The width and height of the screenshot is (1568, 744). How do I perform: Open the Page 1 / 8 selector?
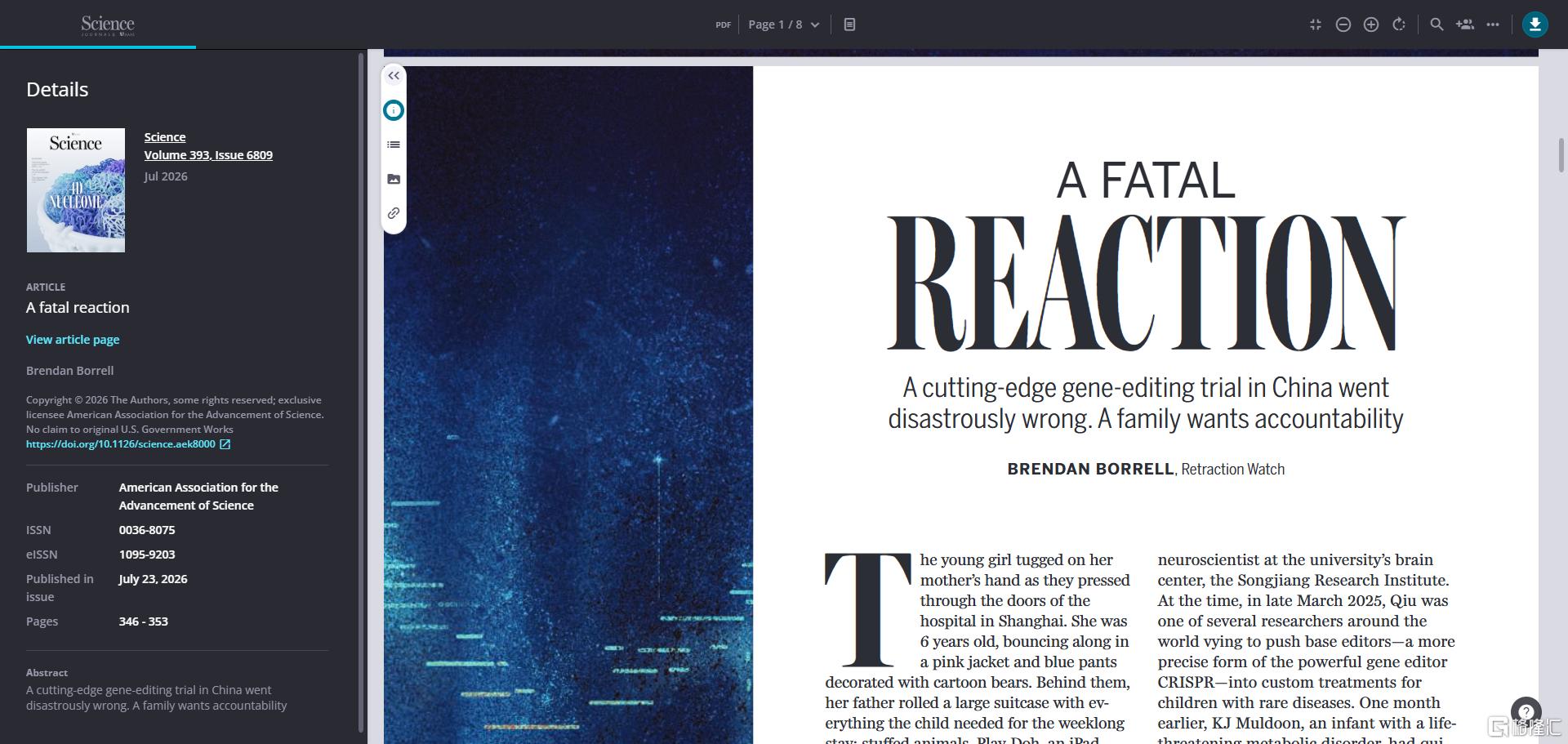pyautogui.click(x=784, y=25)
